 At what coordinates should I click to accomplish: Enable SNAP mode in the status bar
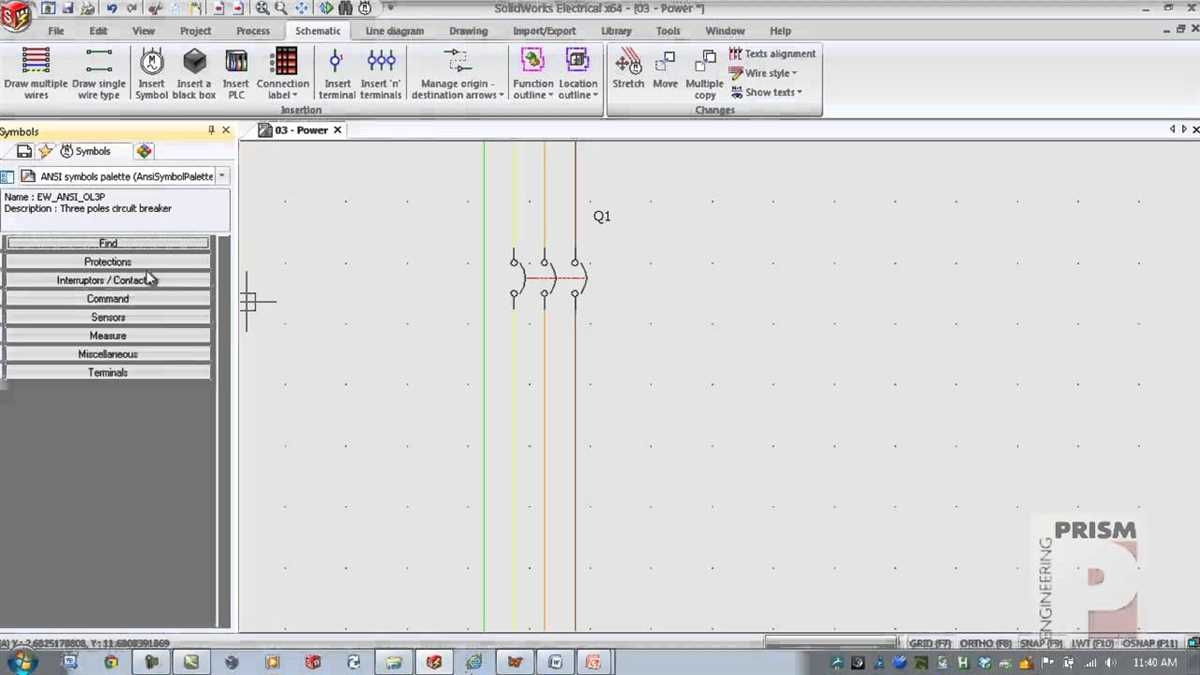click(1037, 643)
